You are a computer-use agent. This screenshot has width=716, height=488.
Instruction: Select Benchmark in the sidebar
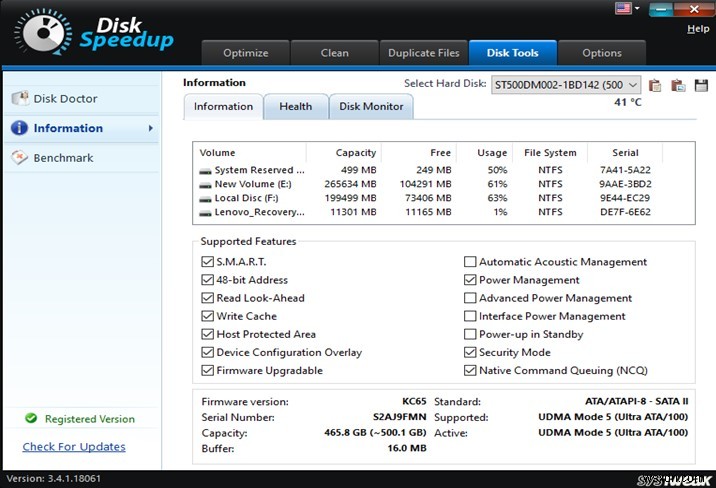[81, 157]
